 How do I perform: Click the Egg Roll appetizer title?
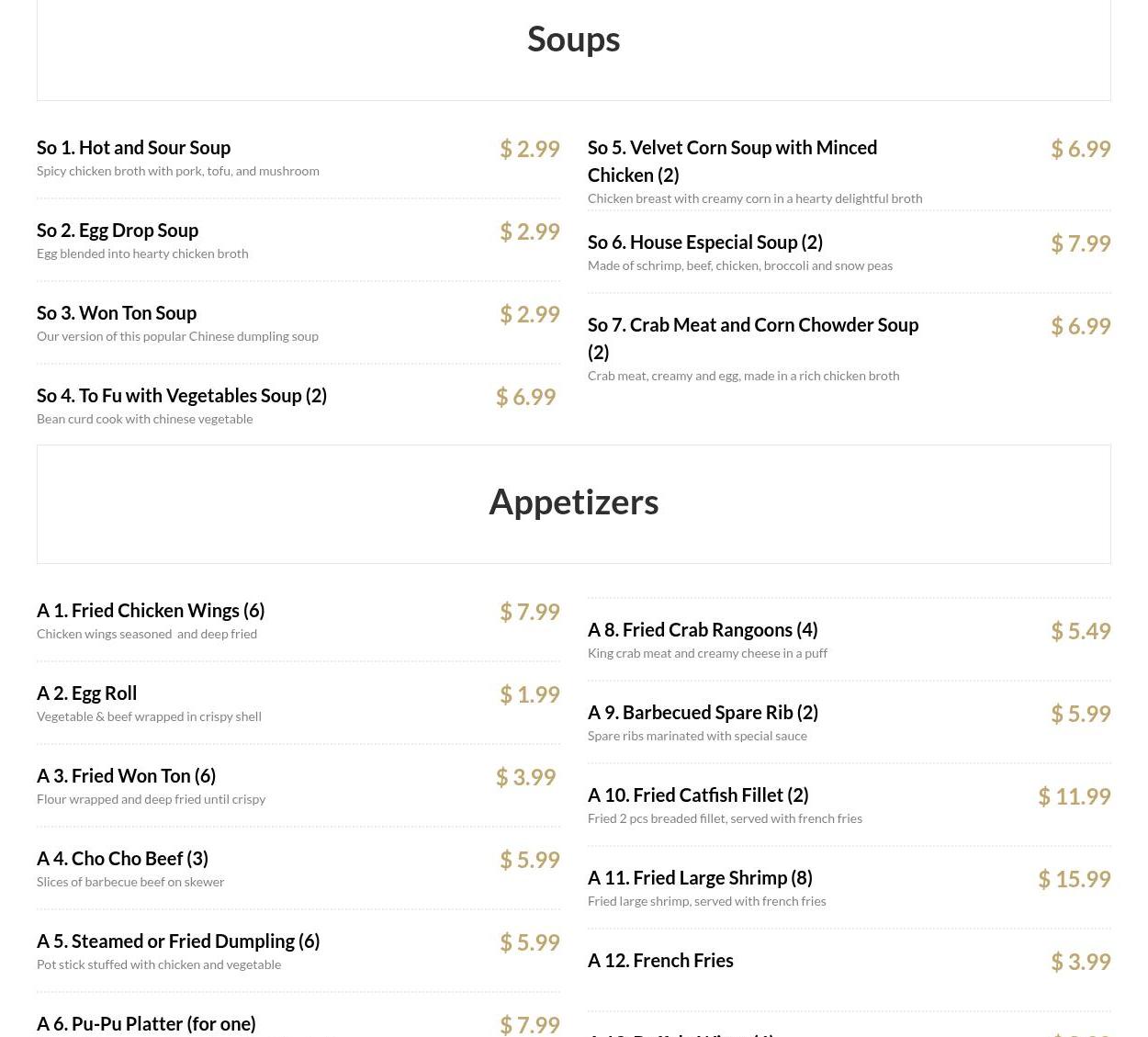[x=87, y=693]
